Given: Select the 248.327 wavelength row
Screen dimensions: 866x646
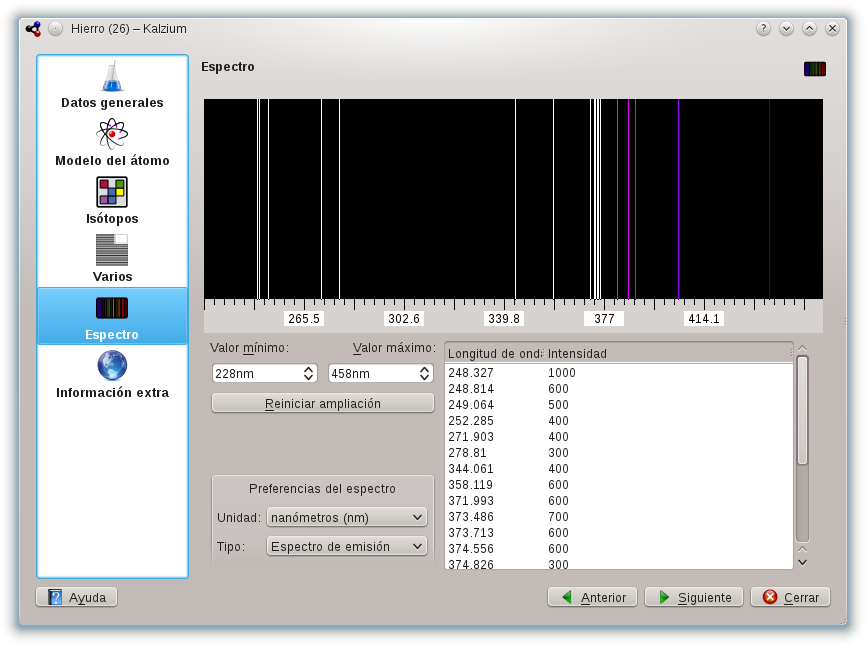Looking at the screenshot, I should point(619,373).
